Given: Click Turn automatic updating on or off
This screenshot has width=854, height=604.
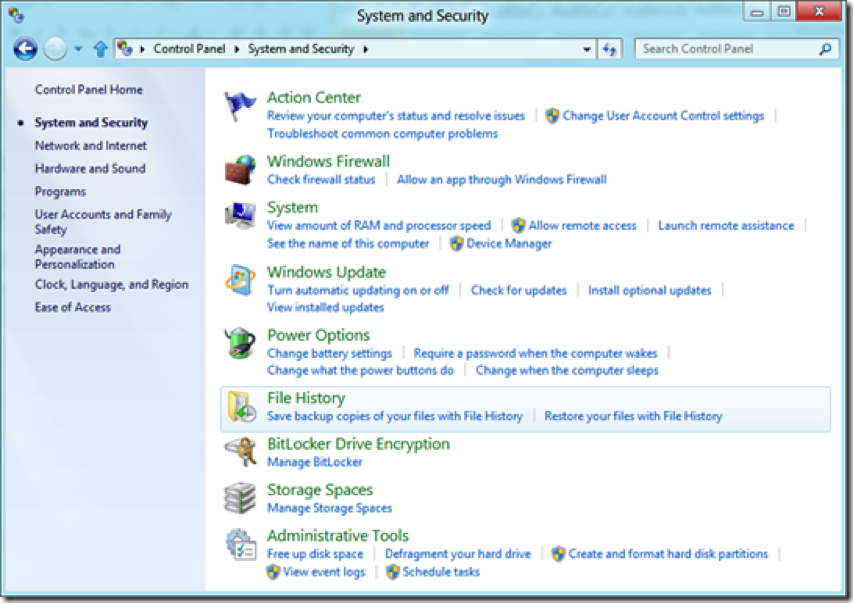Looking at the screenshot, I should tap(358, 290).
